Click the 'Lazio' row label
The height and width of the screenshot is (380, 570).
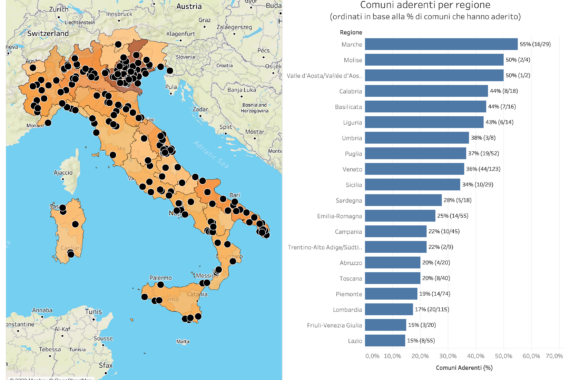pos(355,341)
